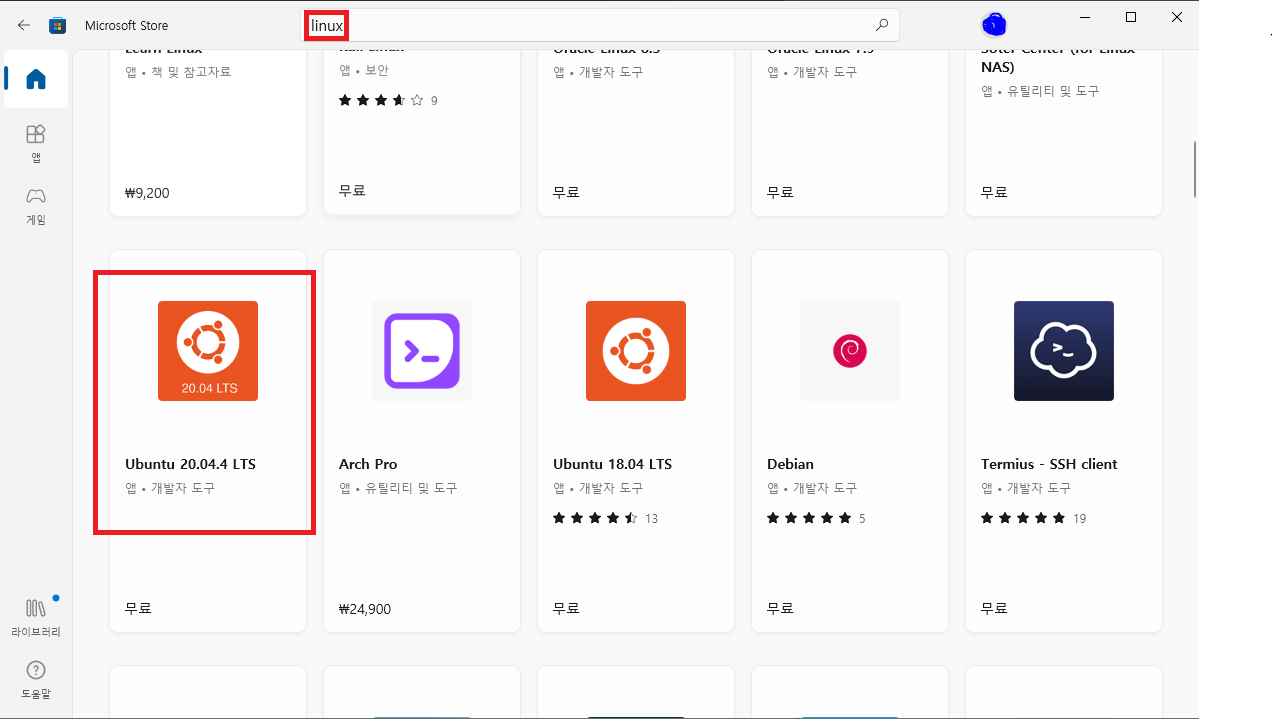Click the Ubuntu 20.04 LTS app icon
The width and height of the screenshot is (1272, 719).
[x=208, y=351]
